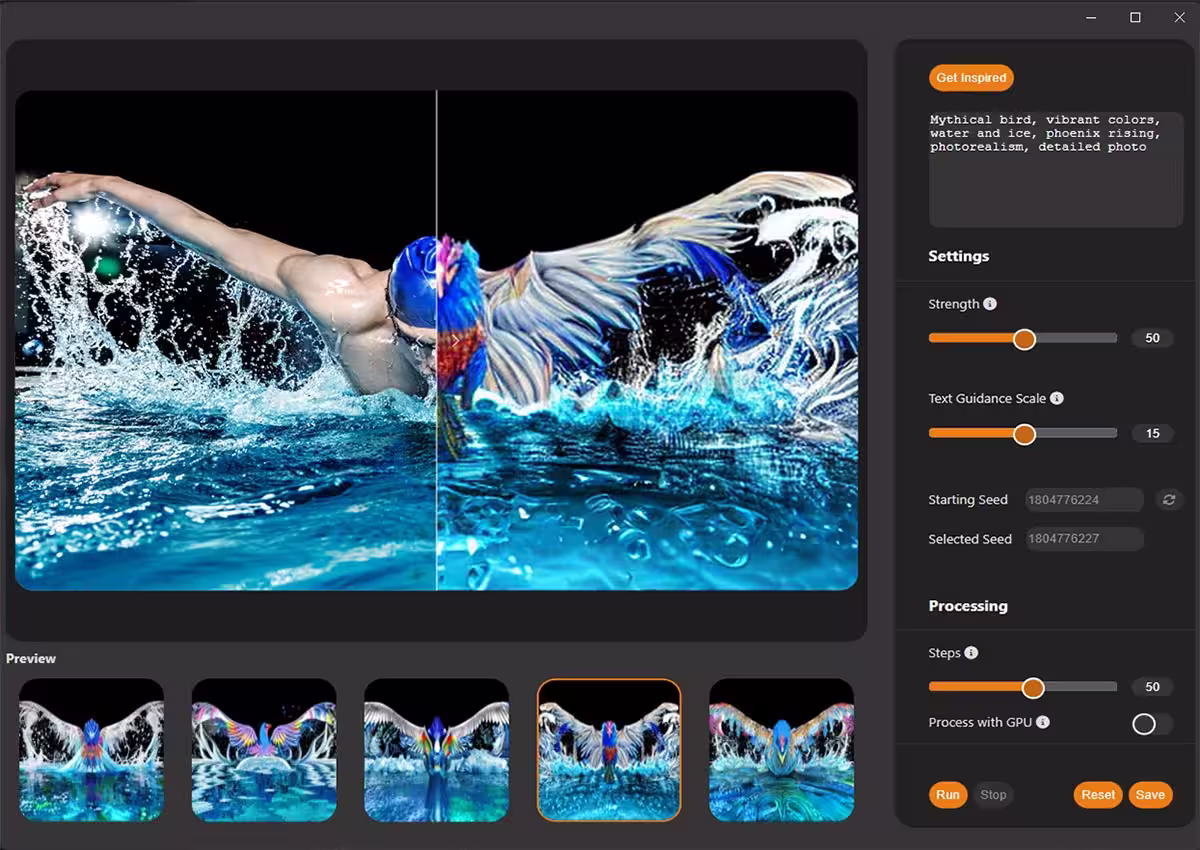Viewport: 1200px width, 850px height.
Task: Reset all generation settings
Action: pyautogui.click(x=1097, y=794)
